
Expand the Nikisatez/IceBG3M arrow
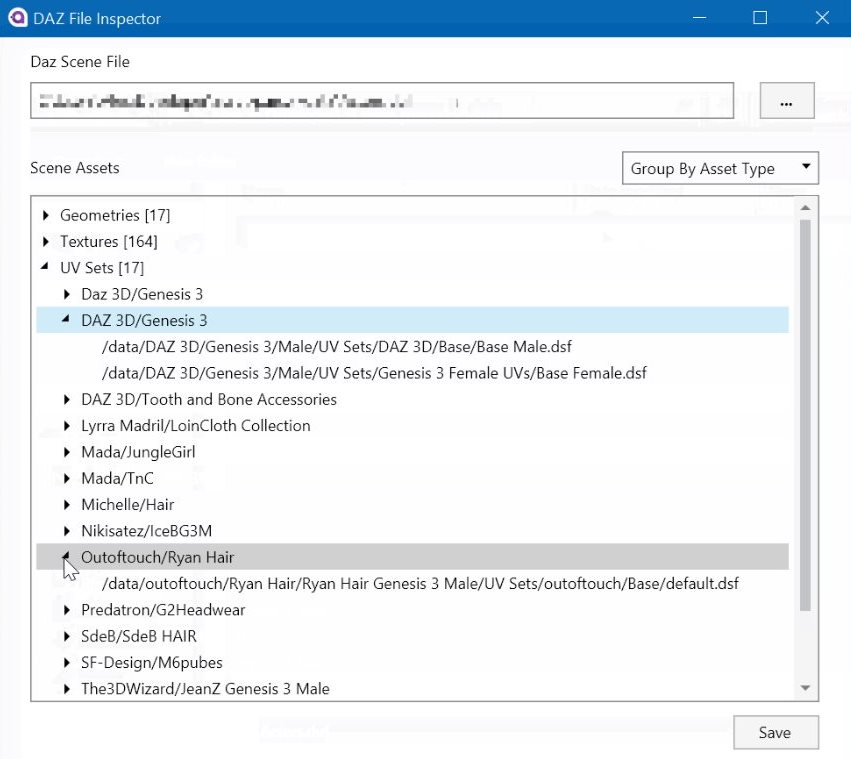point(67,530)
